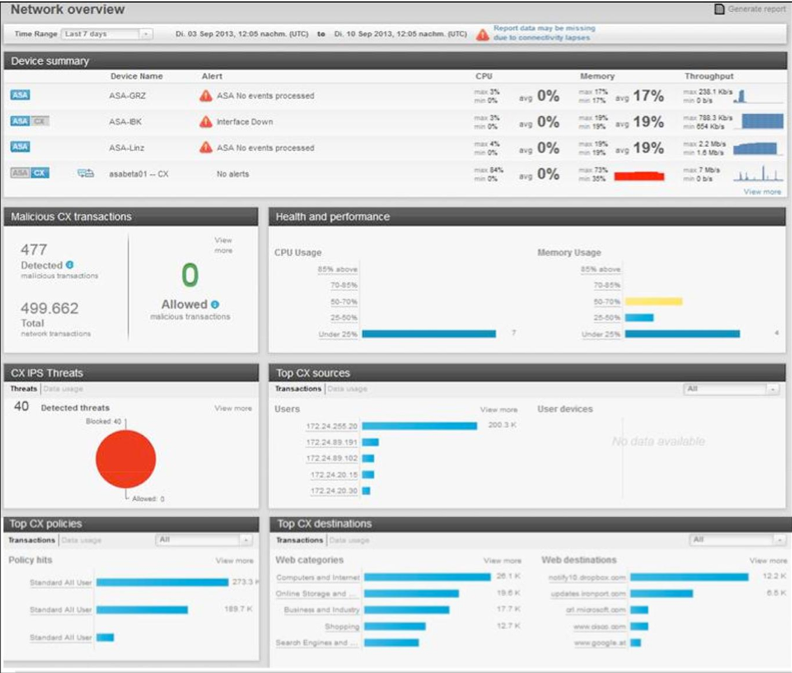The width and height of the screenshot is (792, 673).
Task: Click the device icon beside asabeta01 -- CX
Action: coord(86,173)
